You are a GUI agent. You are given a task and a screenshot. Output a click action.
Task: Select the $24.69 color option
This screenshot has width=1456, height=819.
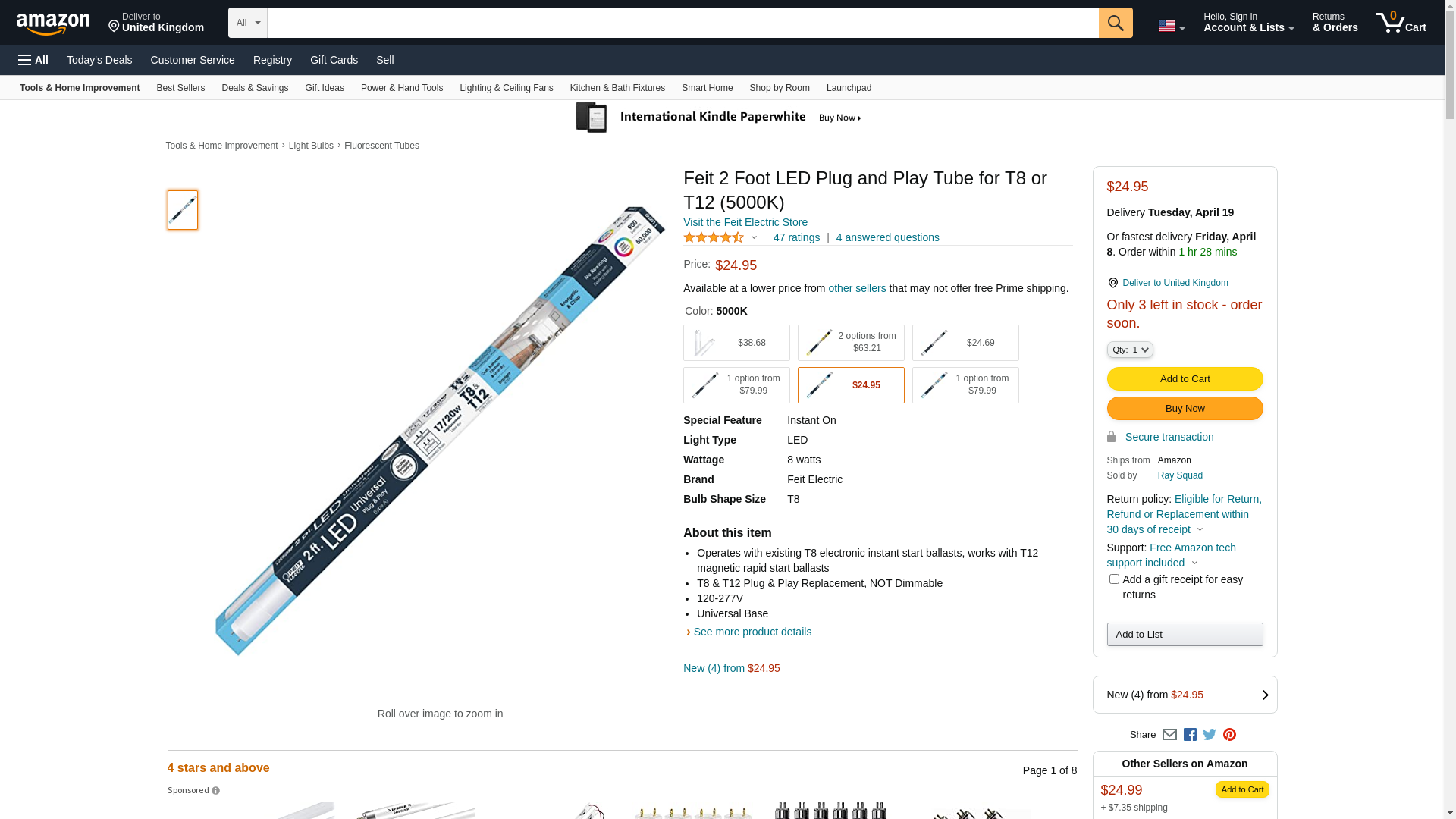[965, 343]
